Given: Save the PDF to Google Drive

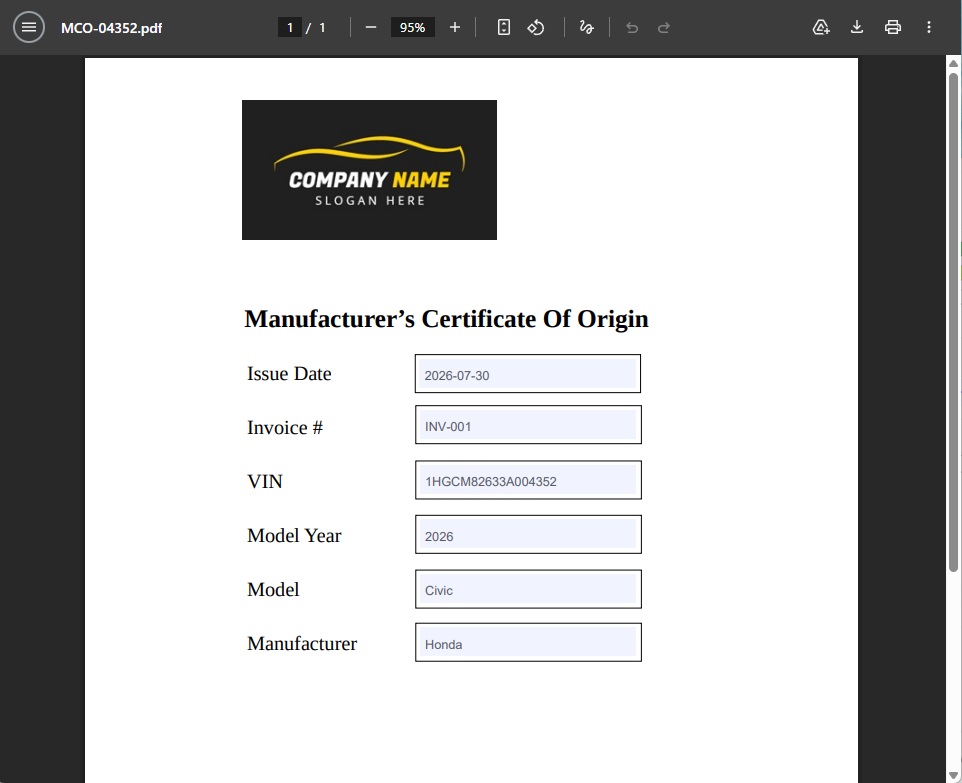Looking at the screenshot, I should pos(821,28).
